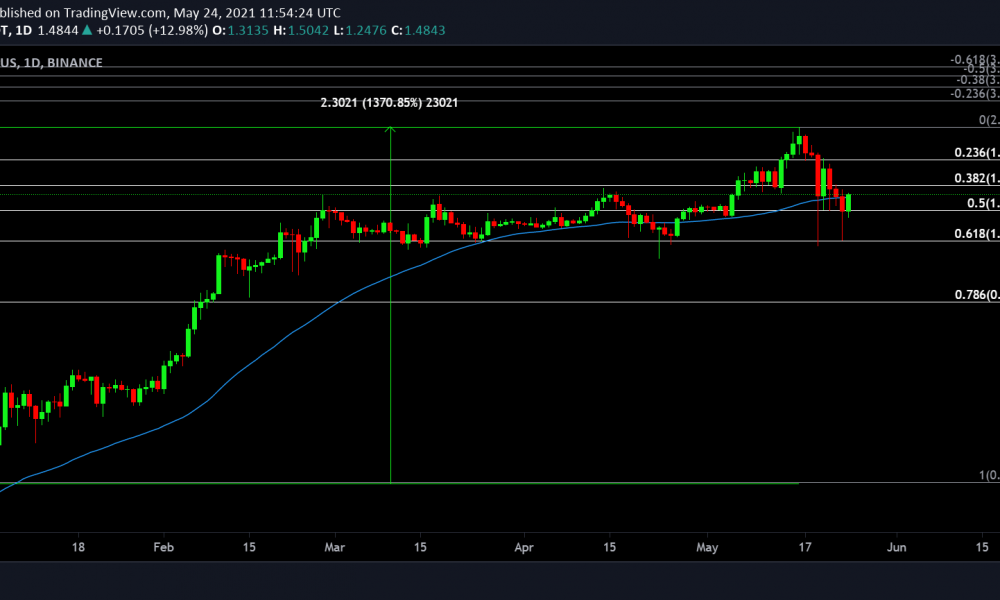
Task: Click the '17' date on the time axis
Action: point(805,547)
